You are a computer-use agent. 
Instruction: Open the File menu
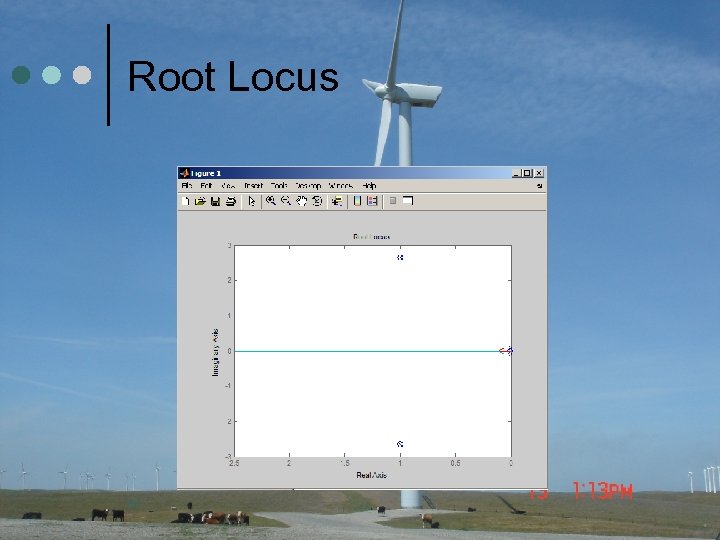186,186
